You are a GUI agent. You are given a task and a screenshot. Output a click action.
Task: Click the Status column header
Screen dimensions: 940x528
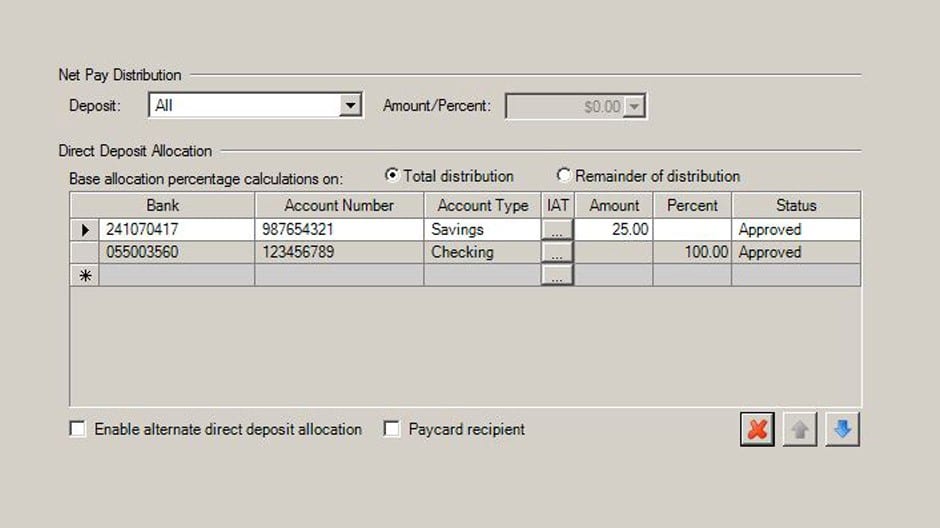click(796, 206)
